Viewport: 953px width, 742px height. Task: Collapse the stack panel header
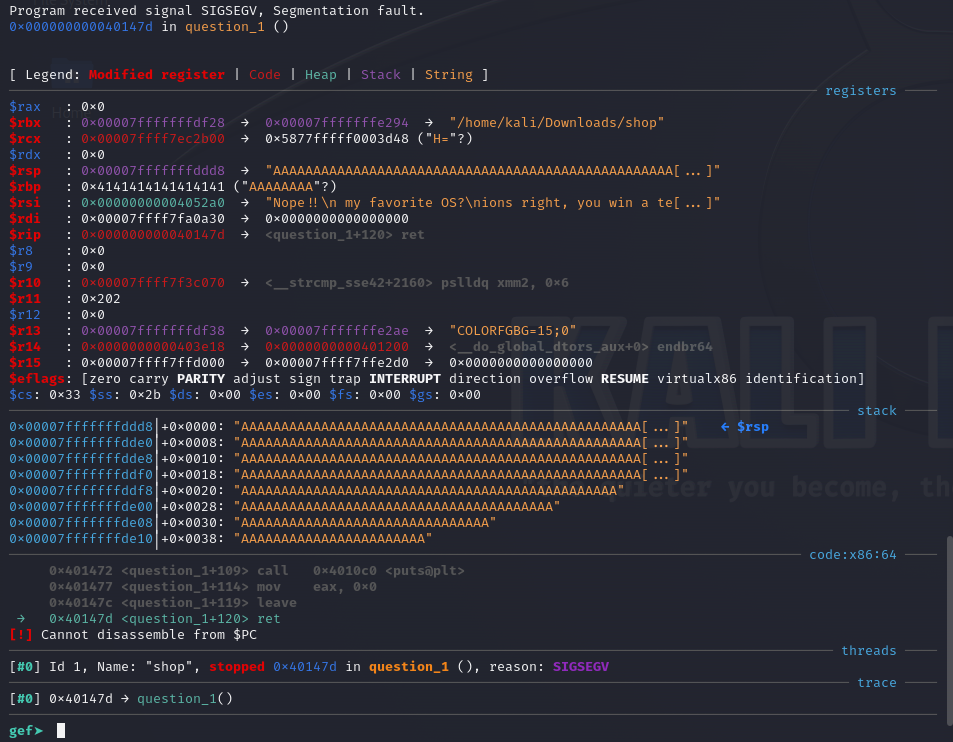(x=877, y=410)
